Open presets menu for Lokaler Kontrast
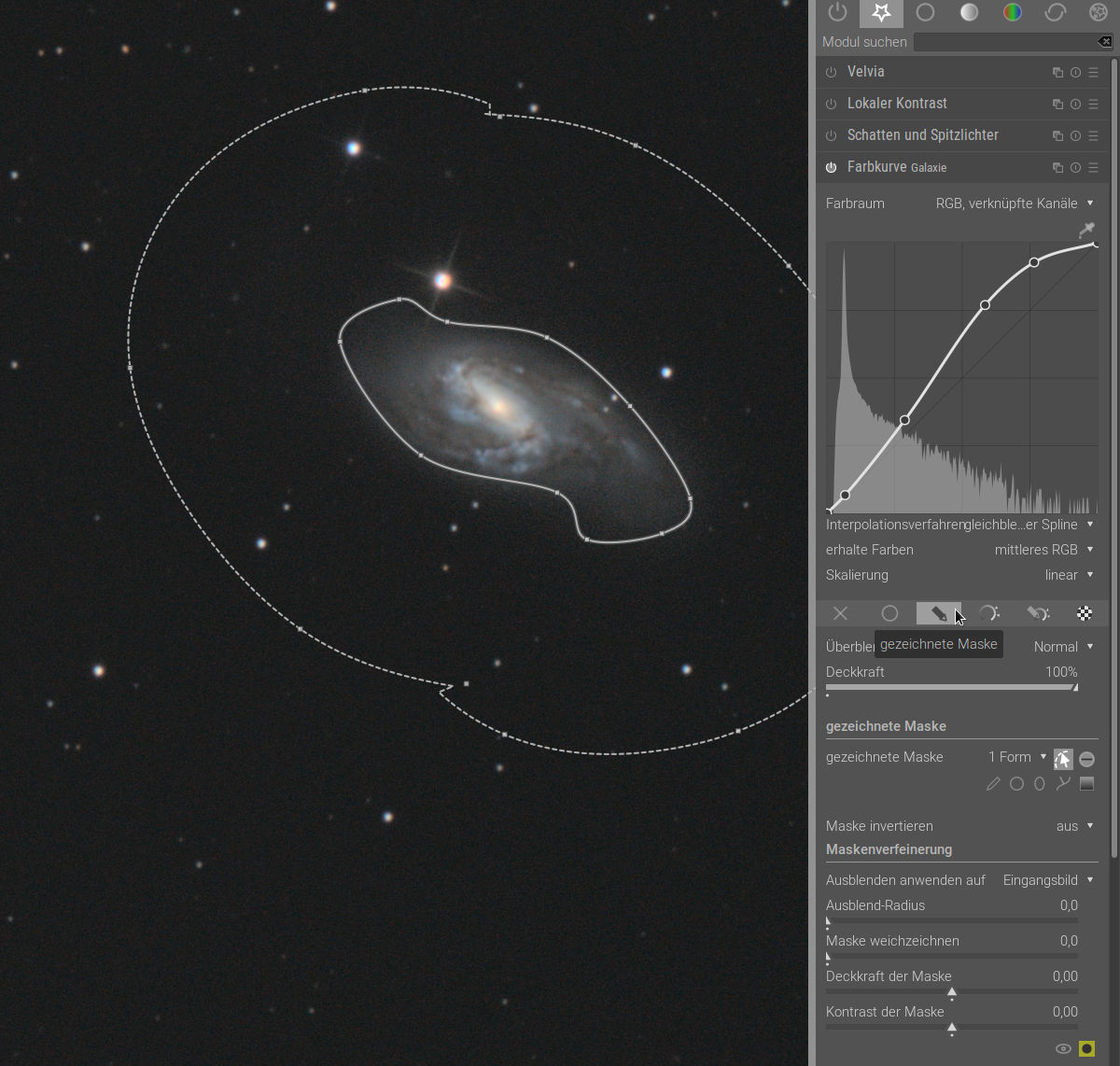1120x1066 pixels. (1093, 104)
